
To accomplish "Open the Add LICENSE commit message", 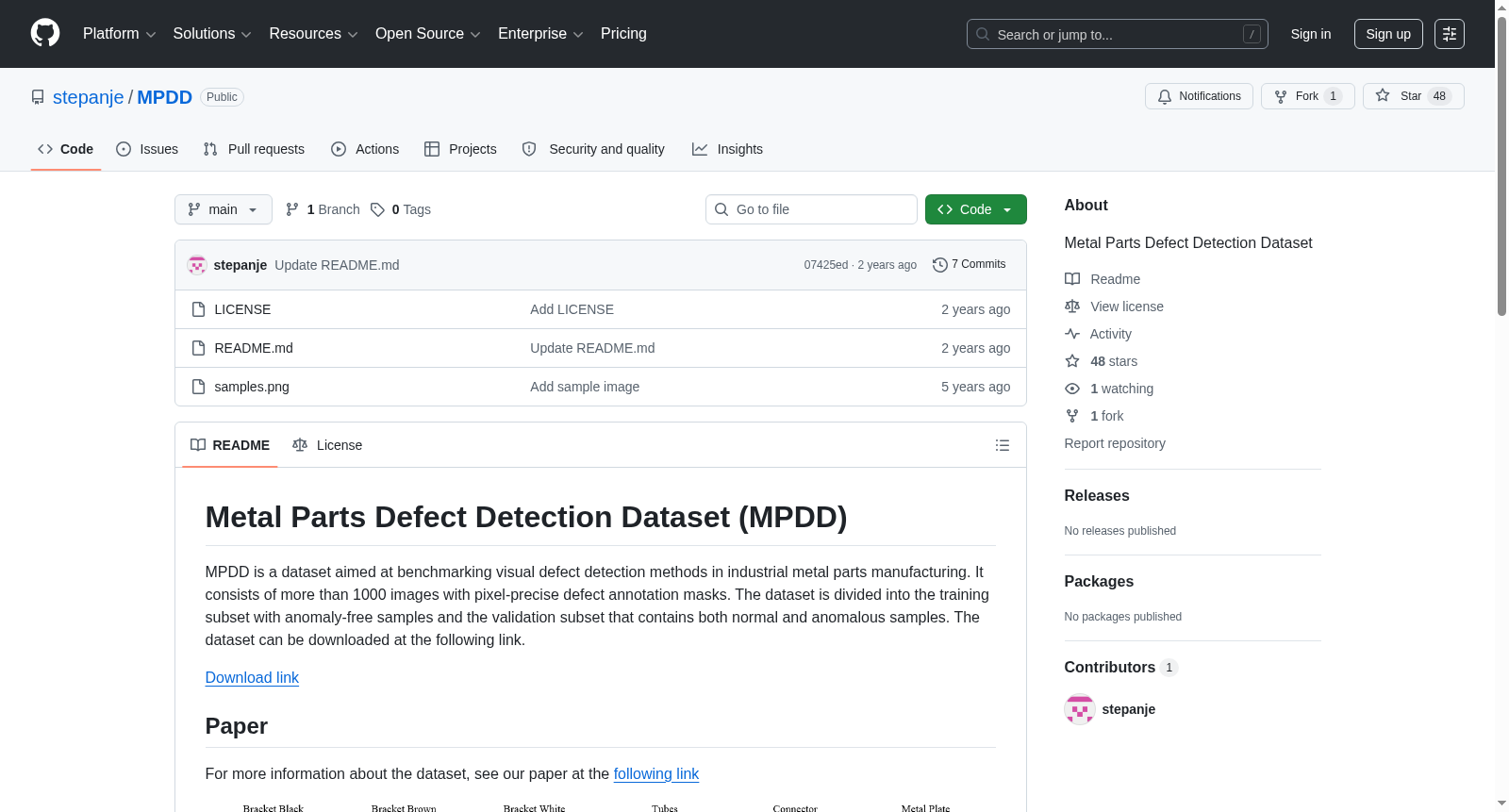I will [572, 309].
